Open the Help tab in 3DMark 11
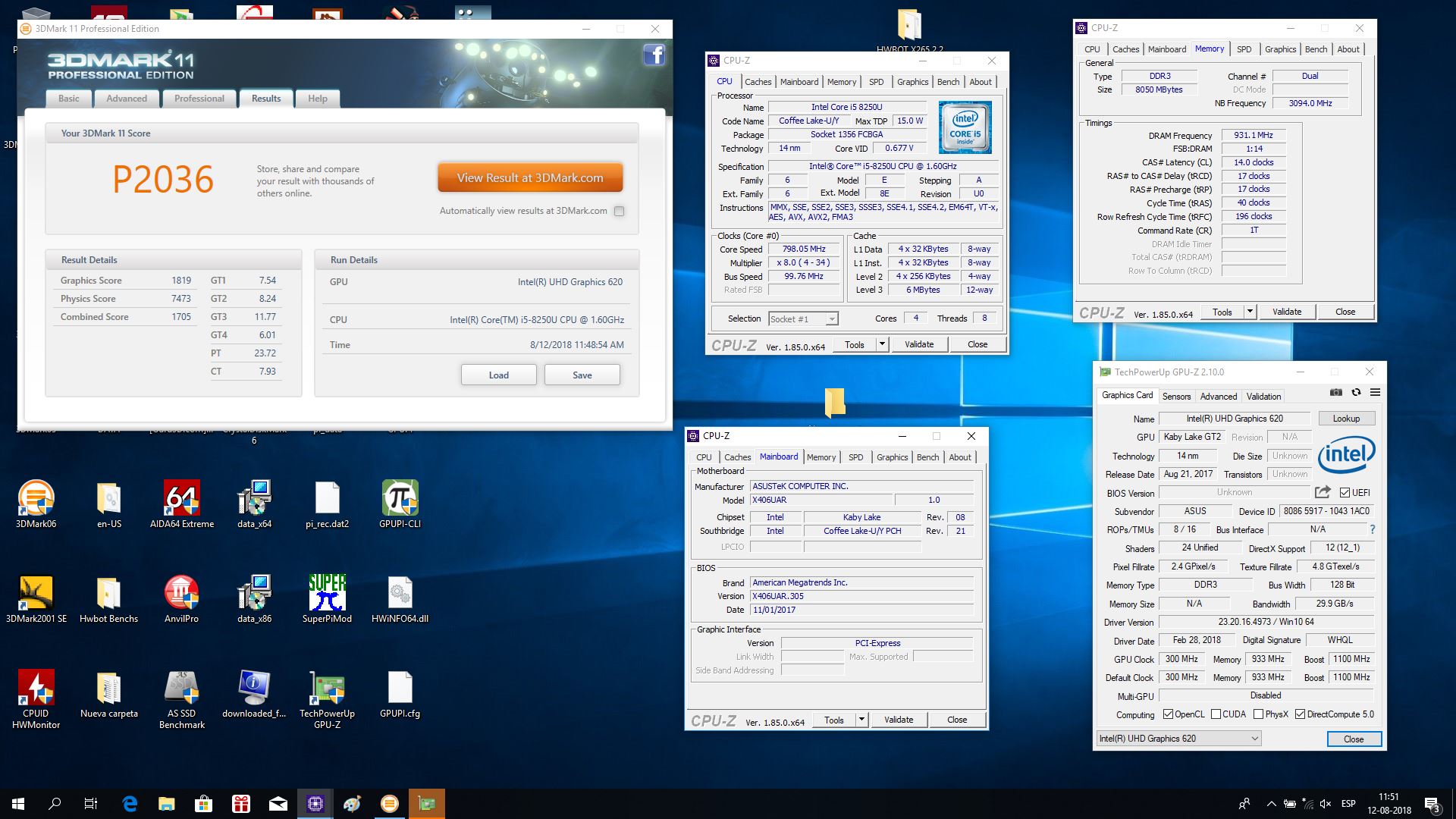 point(318,99)
